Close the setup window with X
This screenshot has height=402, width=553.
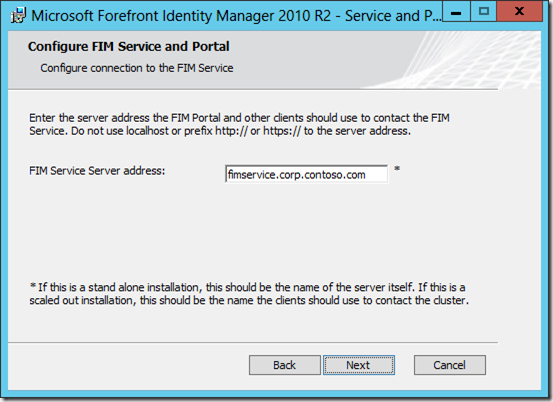[x=519, y=12]
